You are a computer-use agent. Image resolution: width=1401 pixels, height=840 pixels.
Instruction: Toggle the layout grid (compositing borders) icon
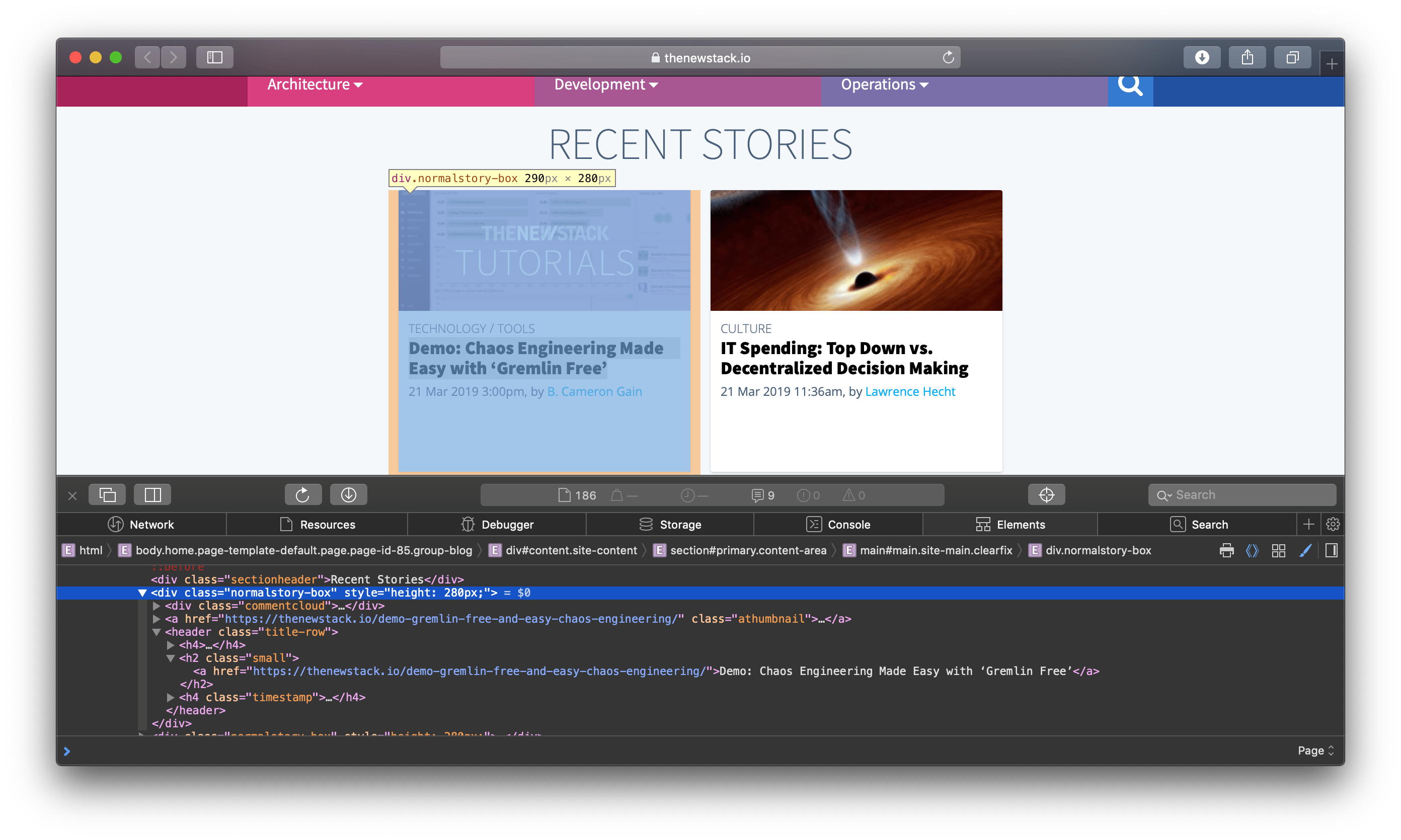[1278, 550]
